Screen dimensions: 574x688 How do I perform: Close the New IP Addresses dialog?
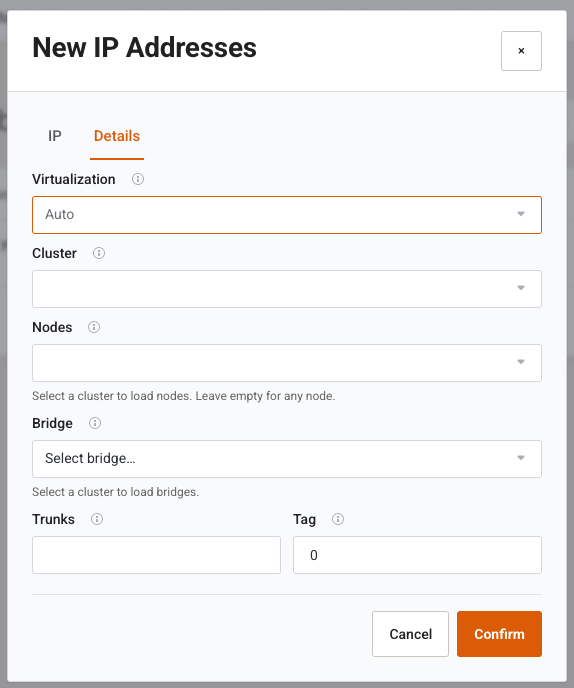[521, 51]
